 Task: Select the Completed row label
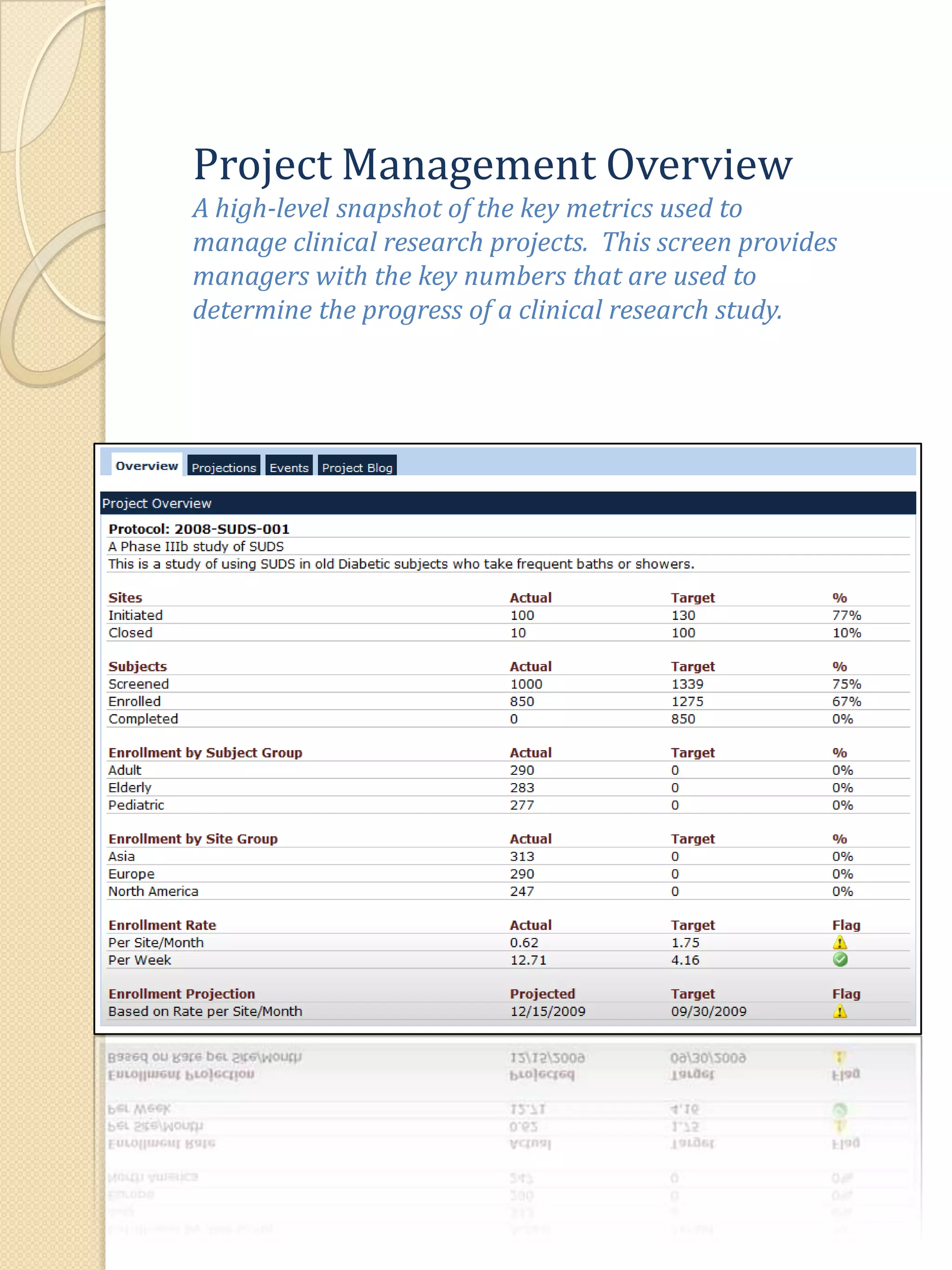[x=143, y=718]
